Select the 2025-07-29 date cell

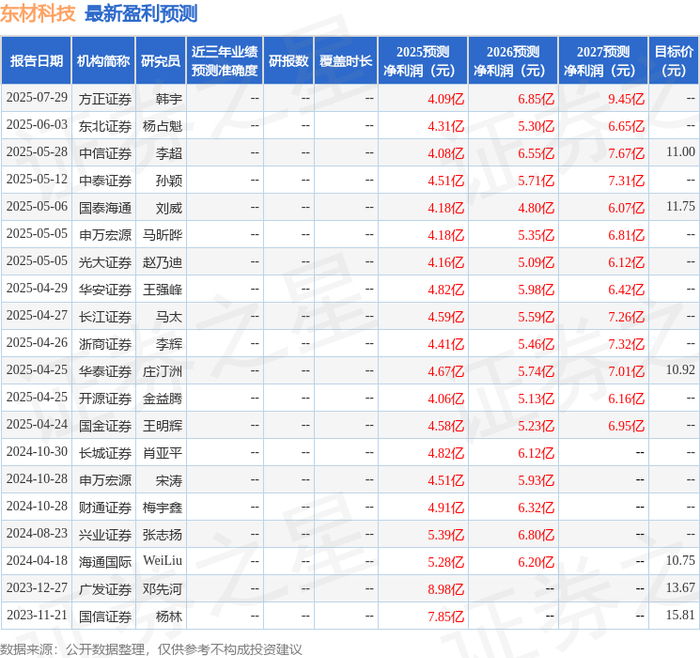click(37, 98)
